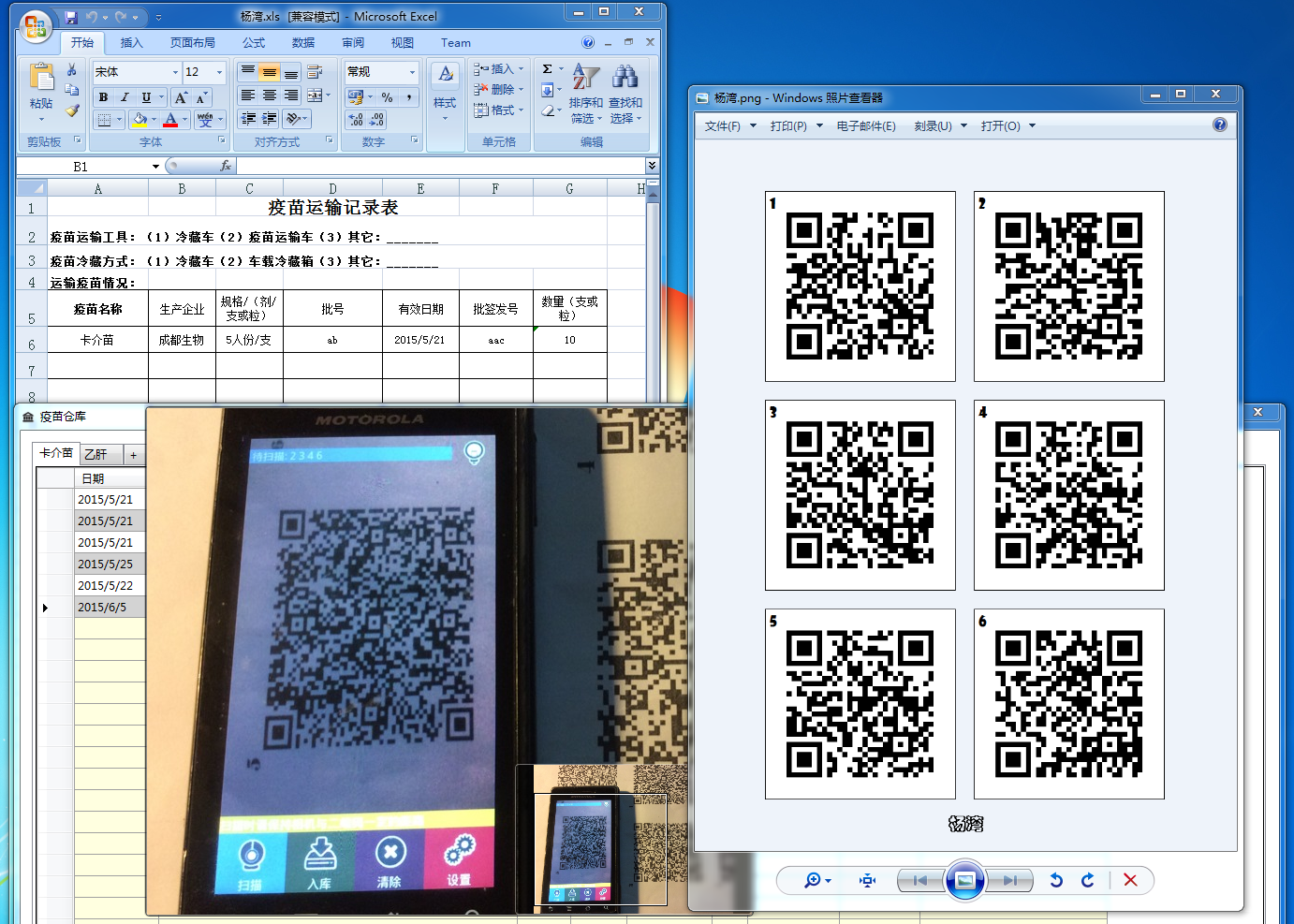Click actual size fit button in Photo Viewer
The image size is (1294, 924).
point(868,880)
